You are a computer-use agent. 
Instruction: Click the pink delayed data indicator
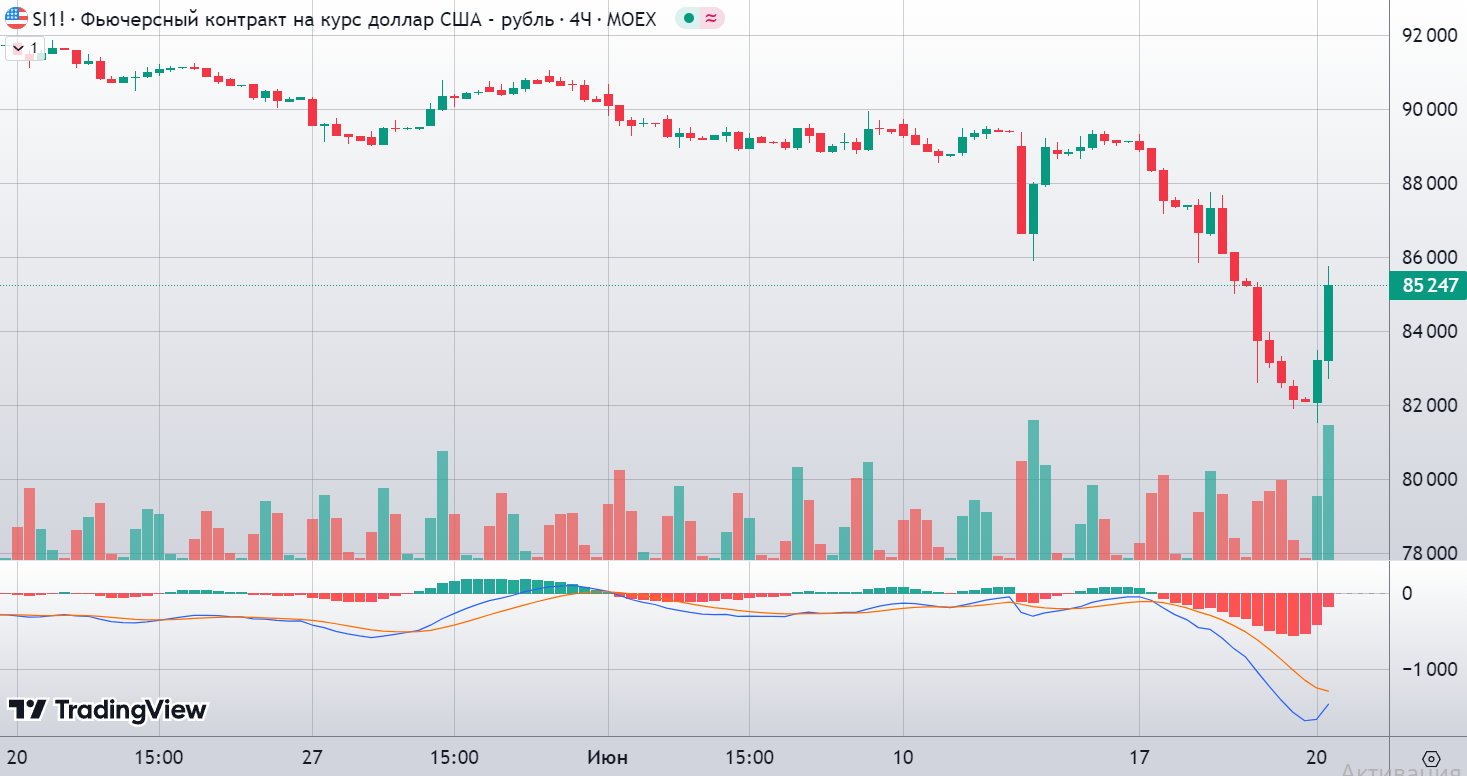click(711, 18)
